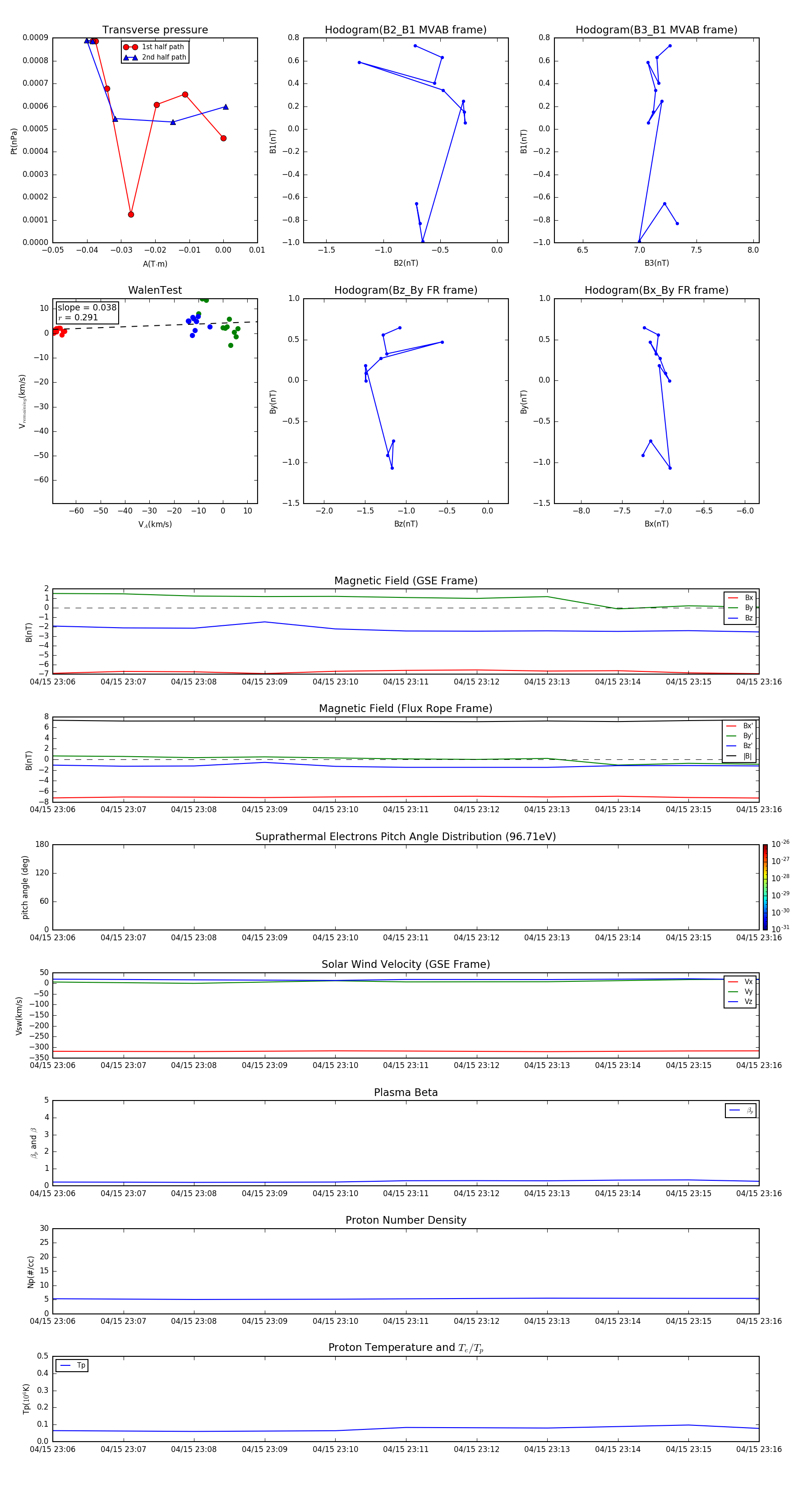Click the 'V_remaining(km/s)' y-axis label
The image size is (812, 1489).
[x=22, y=401]
